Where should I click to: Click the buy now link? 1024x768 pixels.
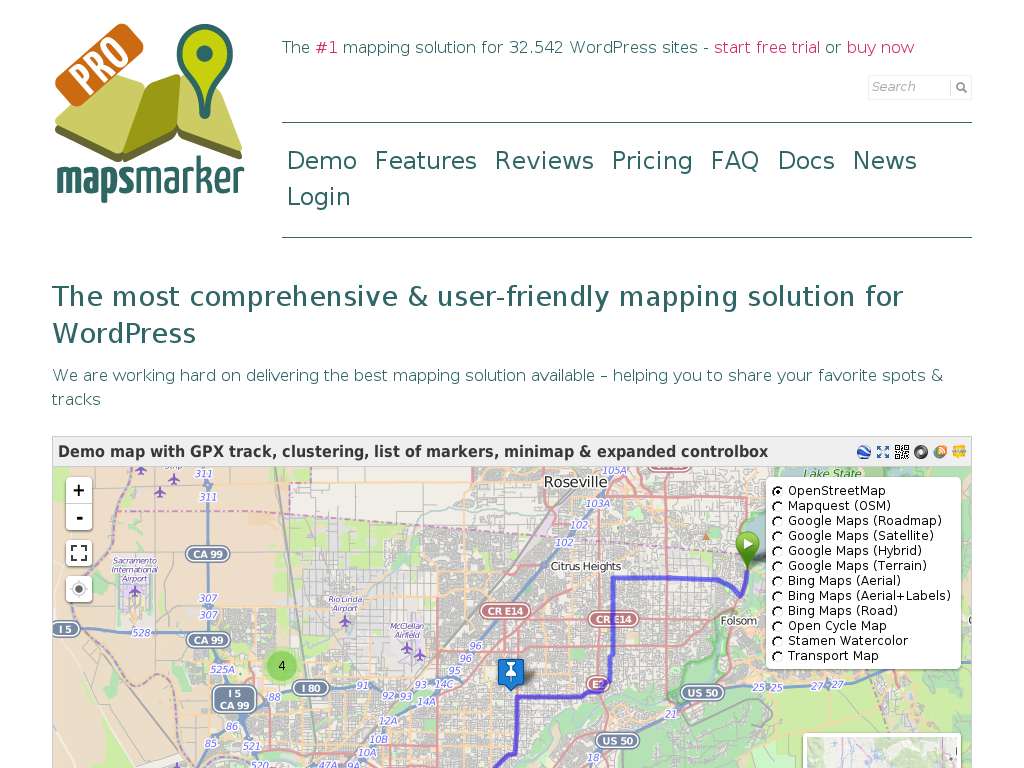pyautogui.click(x=880, y=48)
